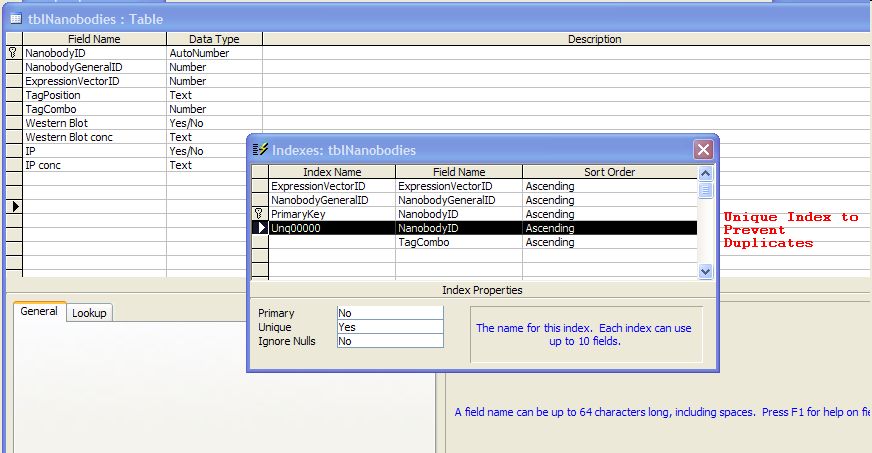Click the primary key icon beside NanobodyID field
872x453 pixels.
pos(13,53)
